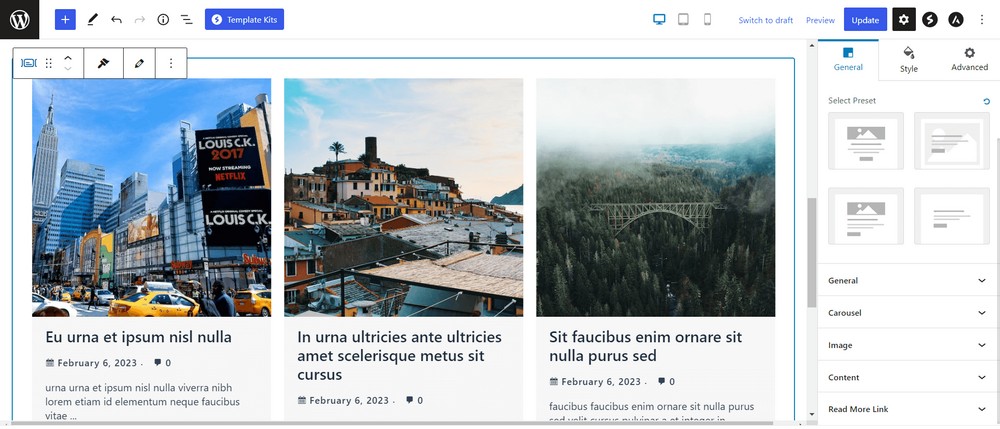Switch to tablet preview device icon
This screenshot has height=429, width=1000.
(x=683, y=19)
